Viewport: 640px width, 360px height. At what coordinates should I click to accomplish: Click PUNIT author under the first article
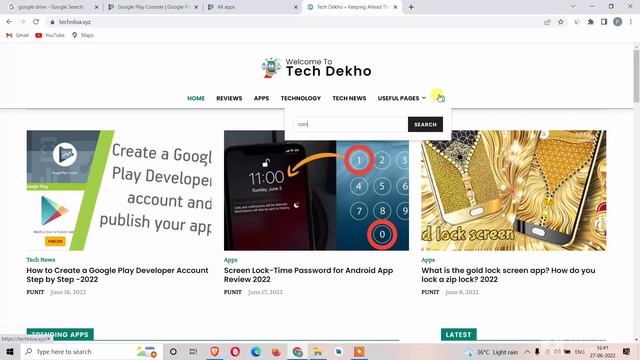[35, 292]
